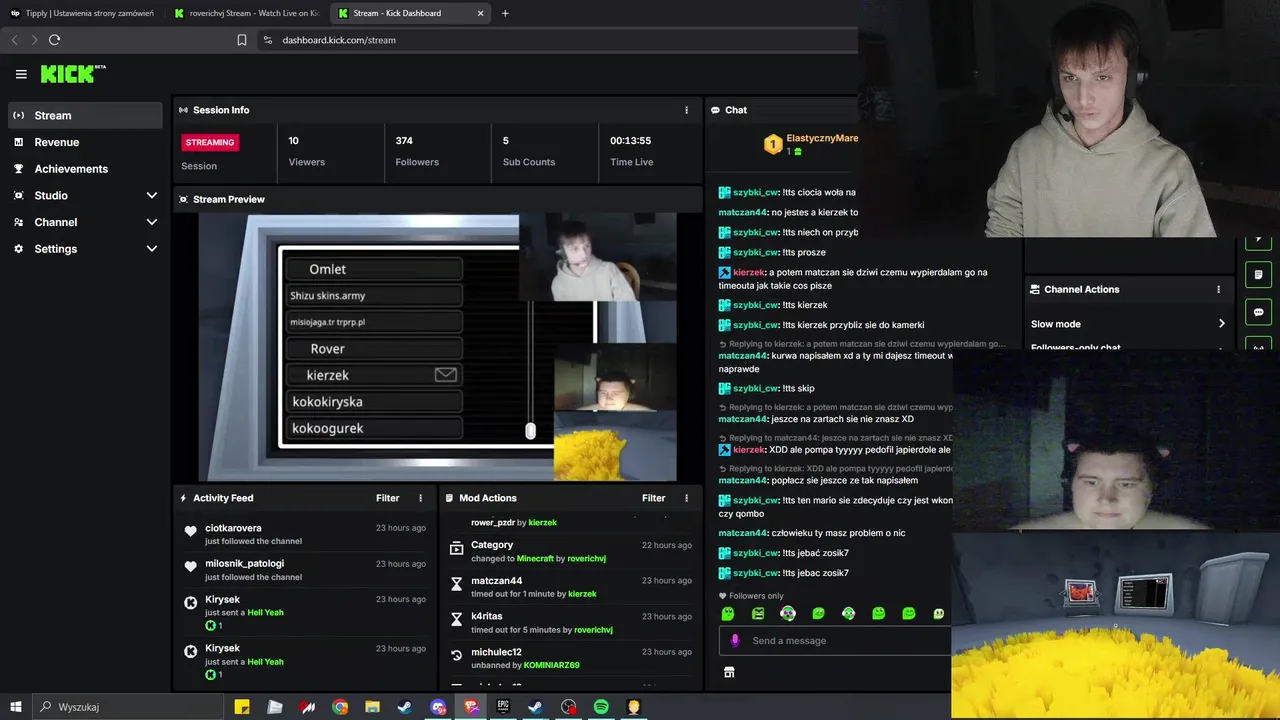Click roverichvj link in k4ritas timeout entry
Screen dimensions: 1280x720
[593, 630]
